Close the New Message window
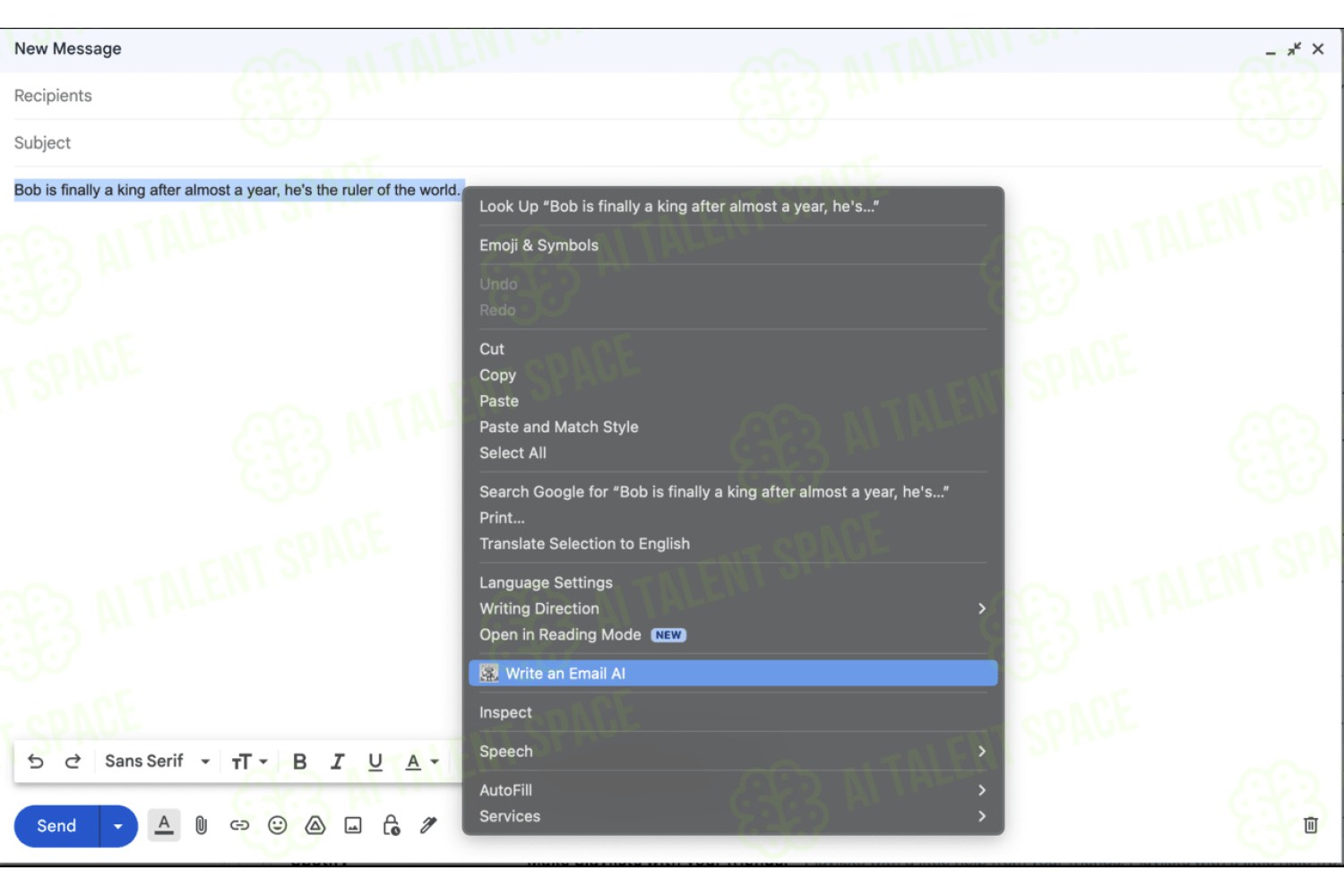The width and height of the screenshot is (1344, 896). pos(1318,49)
